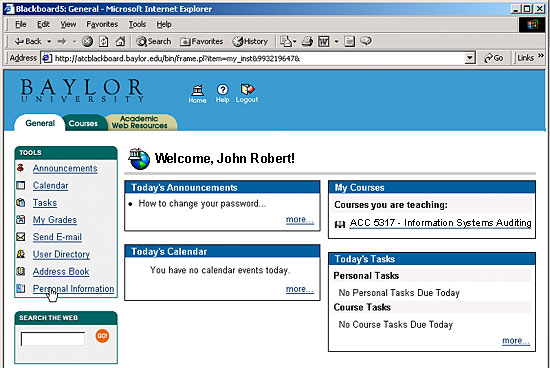Open the Help menu
The height and width of the screenshot is (368, 550).
click(164, 24)
